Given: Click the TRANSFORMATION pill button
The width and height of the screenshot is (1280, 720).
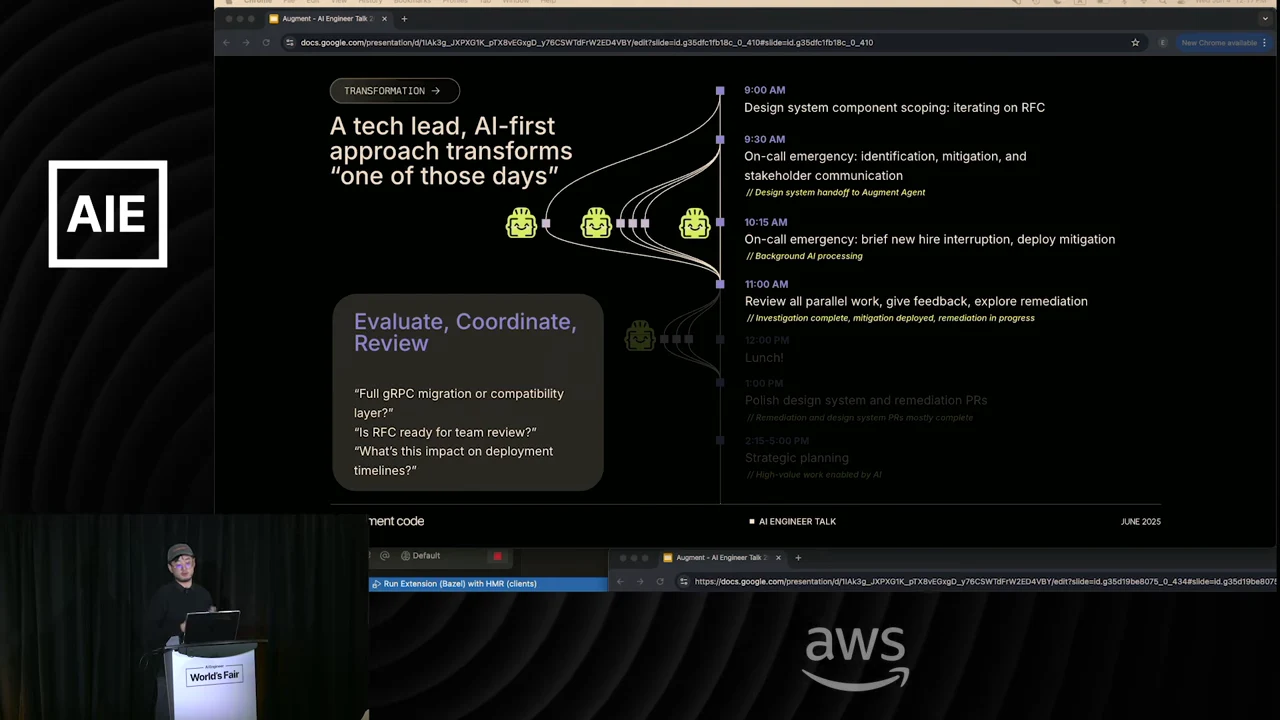Looking at the screenshot, I should [395, 91].
